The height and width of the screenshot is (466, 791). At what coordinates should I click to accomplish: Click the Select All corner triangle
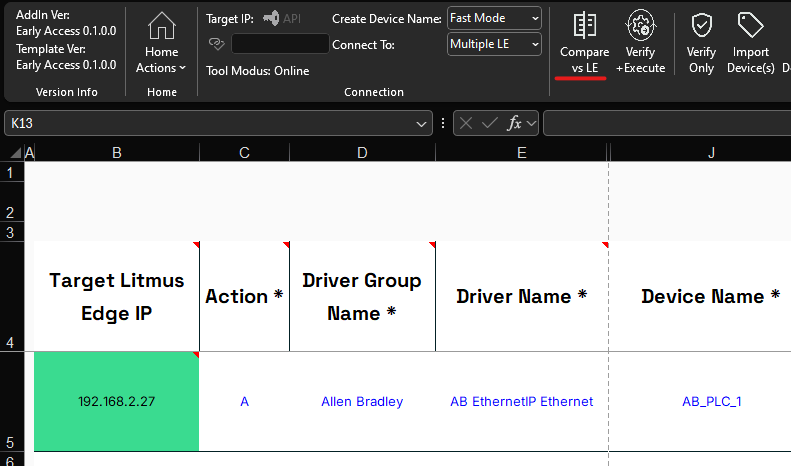[x=16, y=153]
